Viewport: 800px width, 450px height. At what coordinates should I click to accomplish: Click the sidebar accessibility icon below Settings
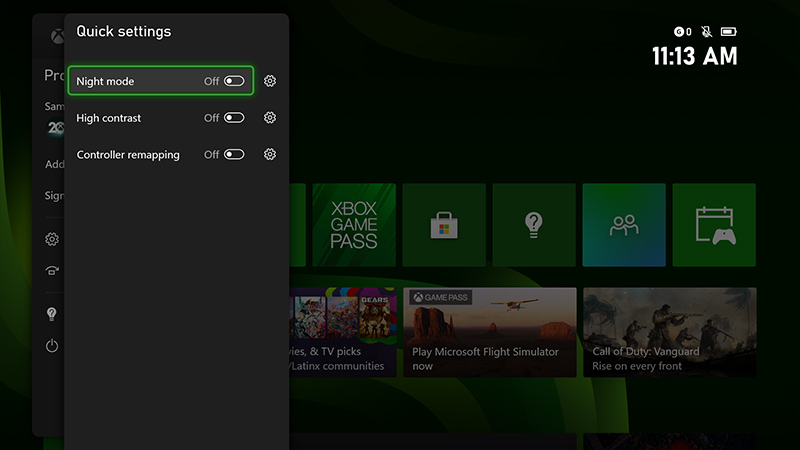pyautogui.click(x=52, y=270)
